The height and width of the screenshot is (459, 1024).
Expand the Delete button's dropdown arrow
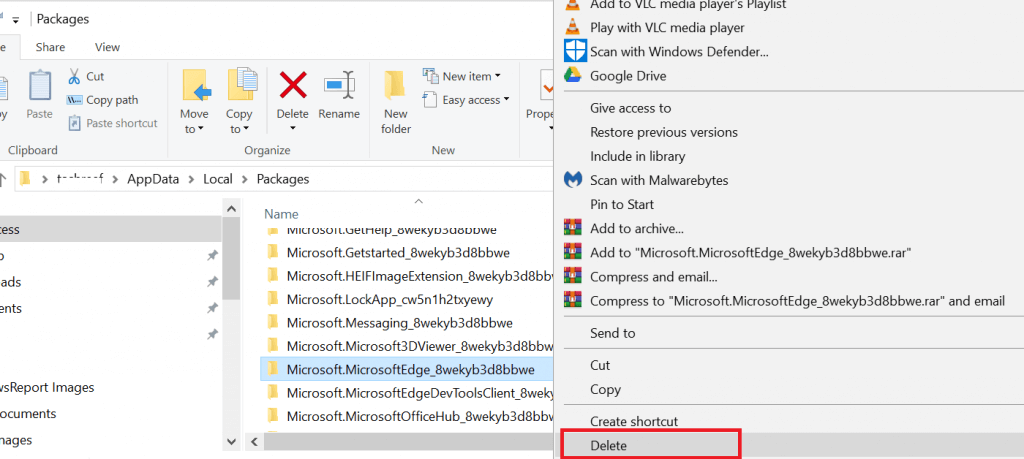293,129
